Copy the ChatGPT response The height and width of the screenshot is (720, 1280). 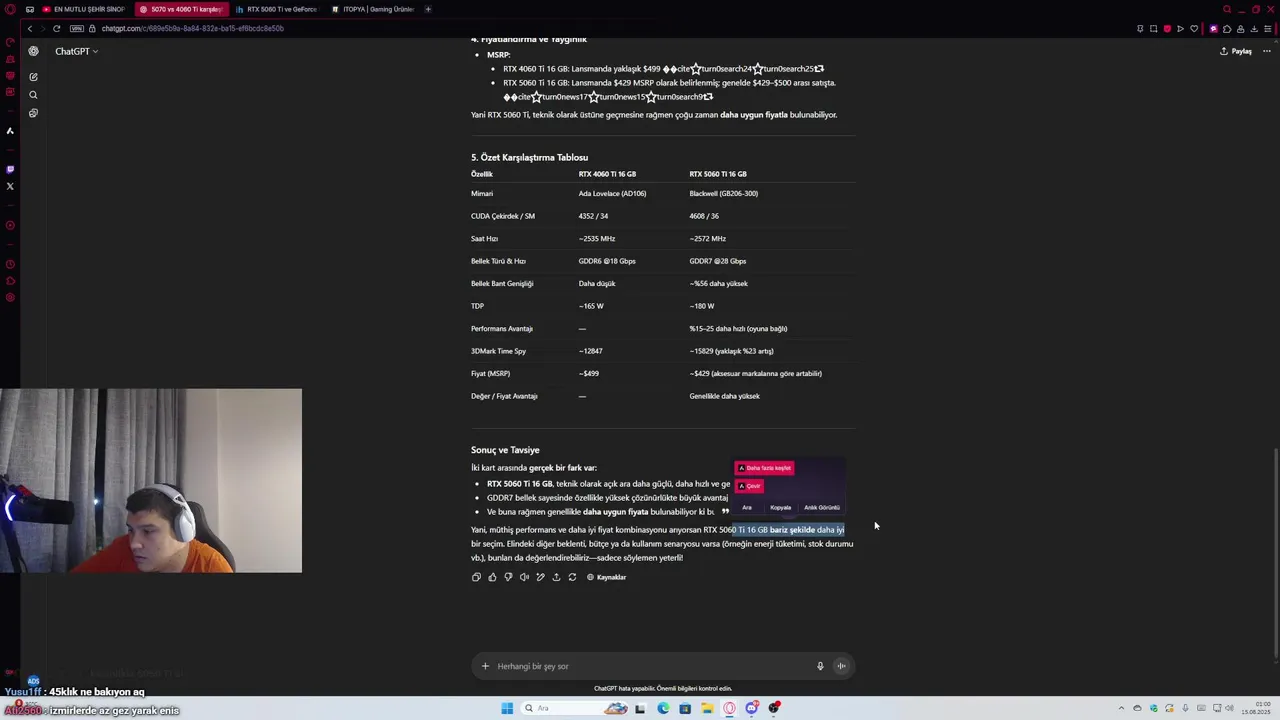click(476, 577)
